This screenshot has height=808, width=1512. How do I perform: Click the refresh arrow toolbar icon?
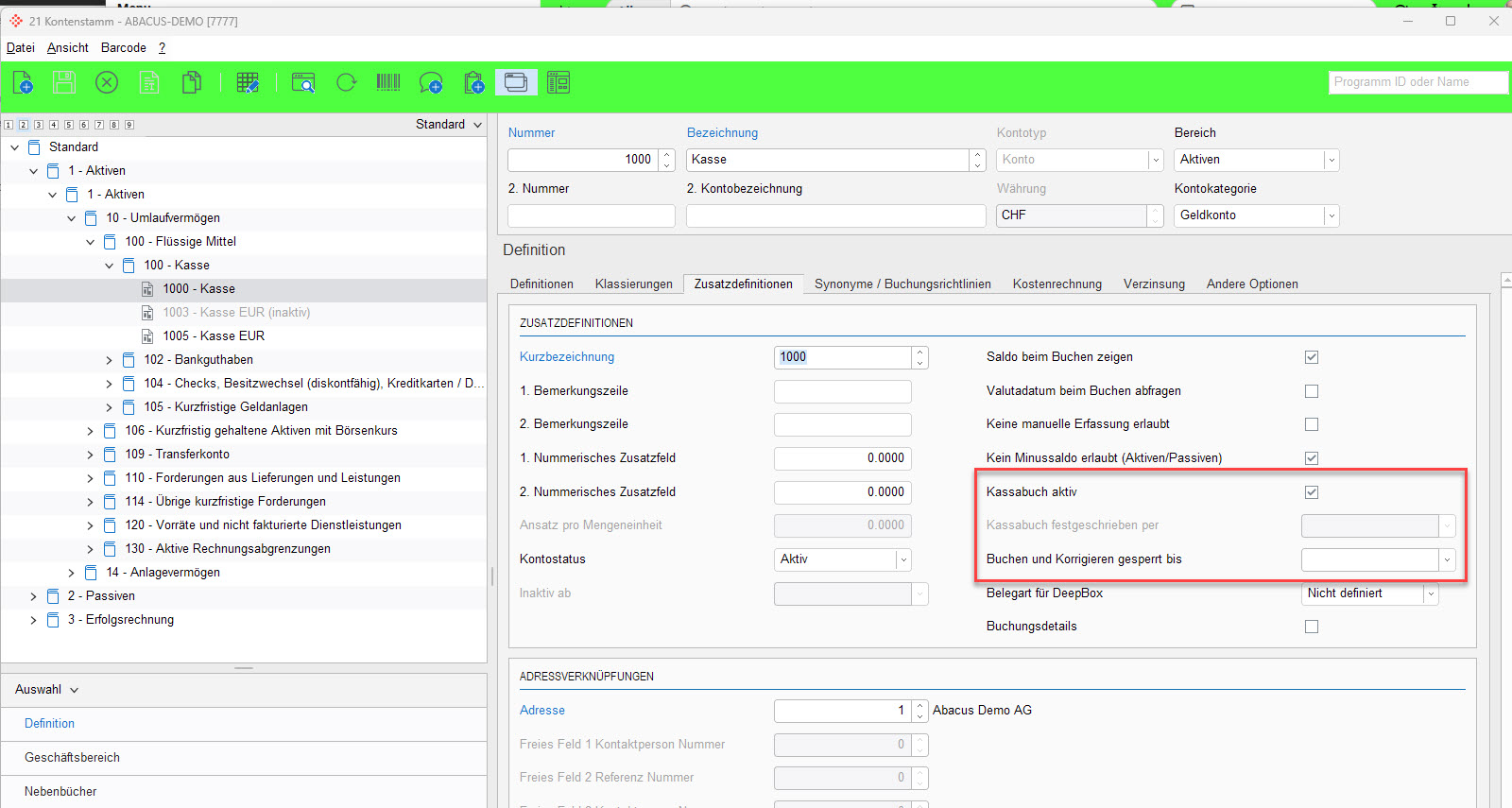347,83
